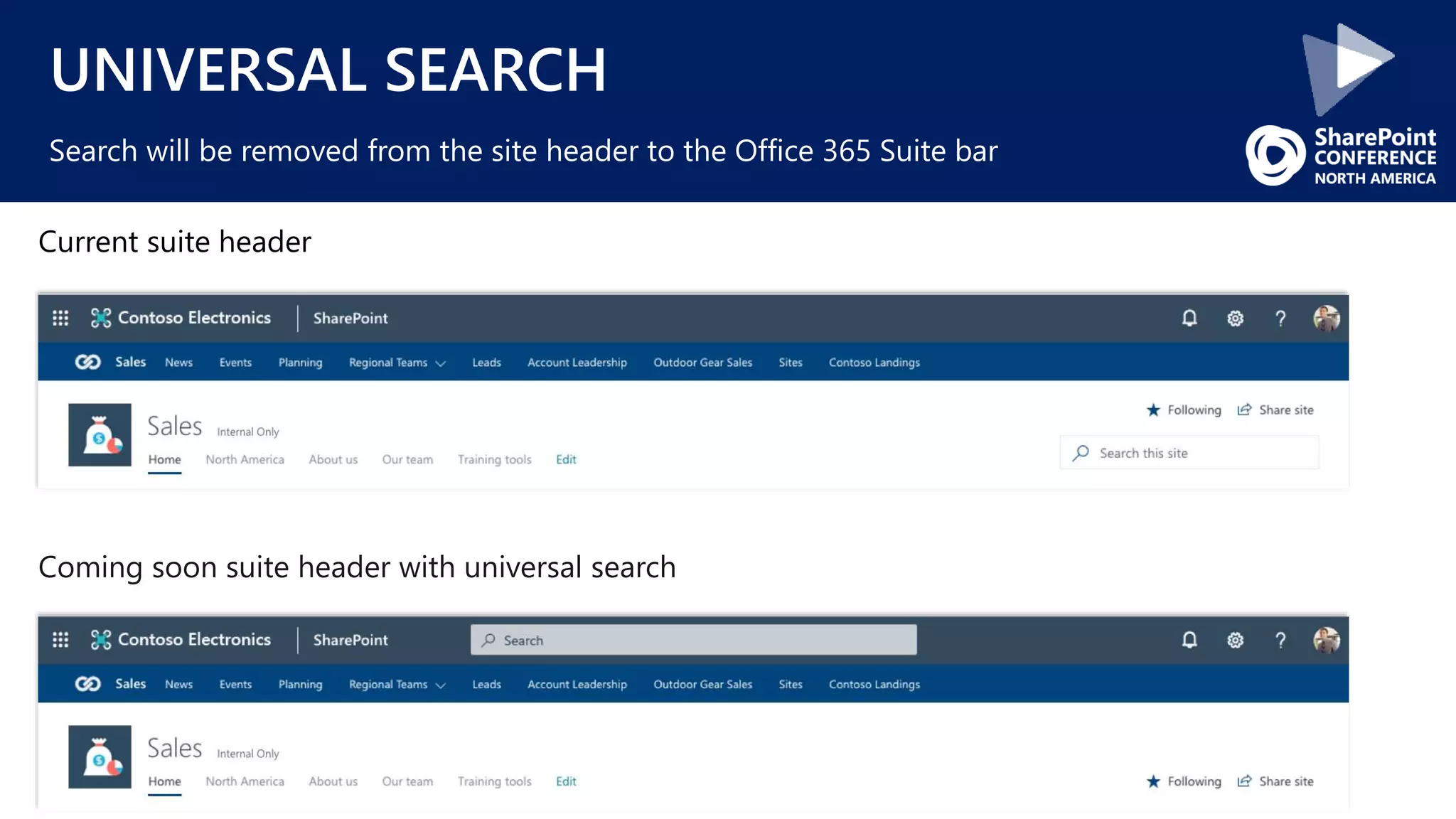1456x819 pixels.
Task: Click universal Search box in suite bar
Action: coord(693,640)
